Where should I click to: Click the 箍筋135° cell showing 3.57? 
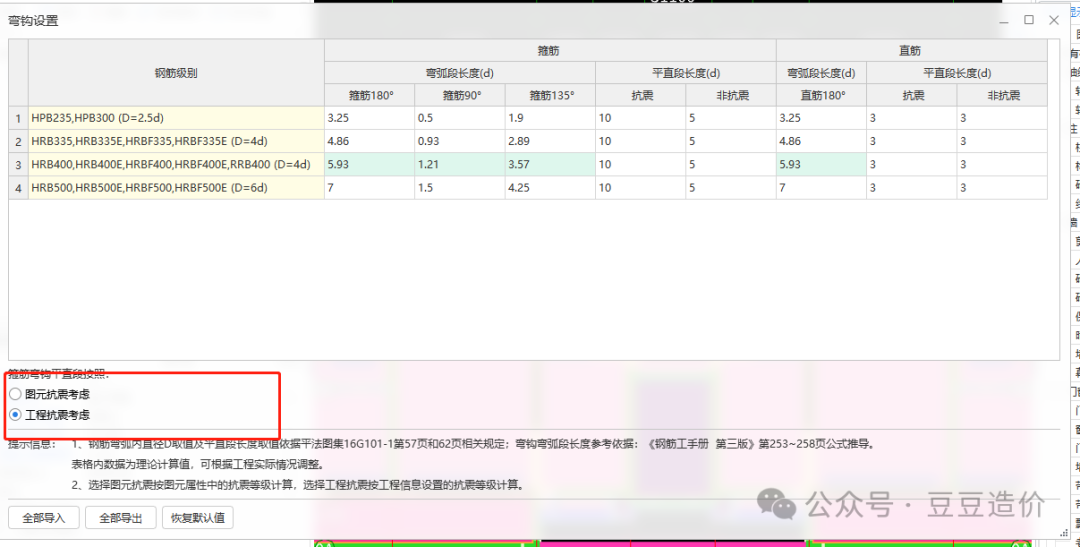pyautogui.click(x=549, y=164)
